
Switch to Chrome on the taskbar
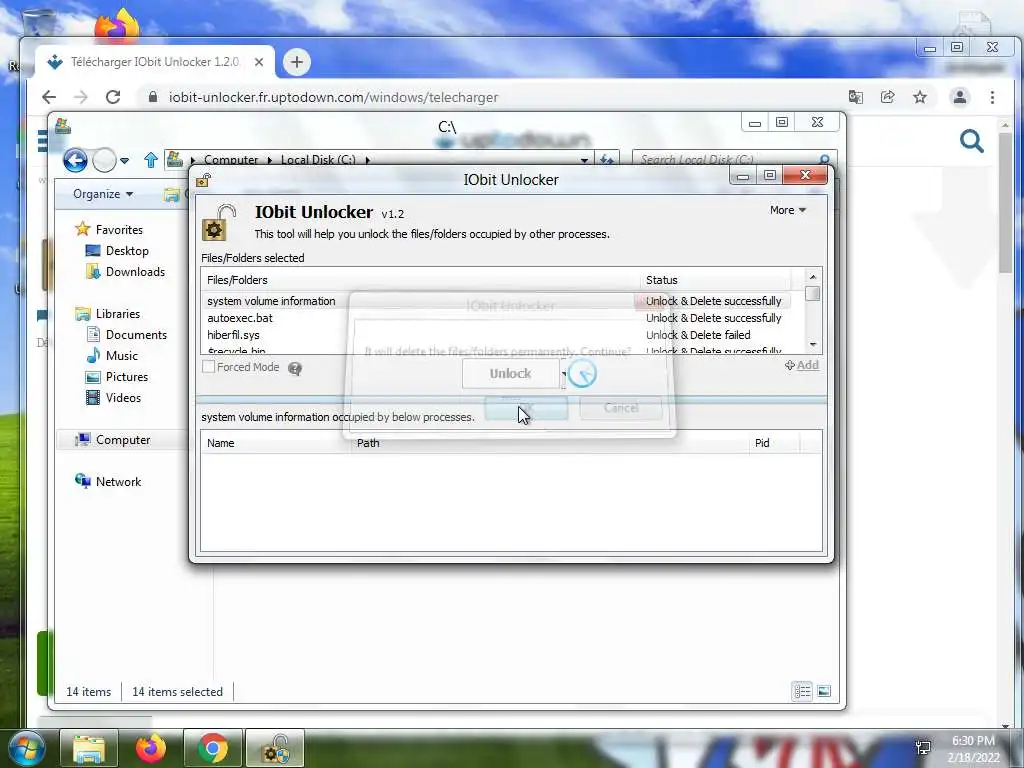tap(213, 748)
